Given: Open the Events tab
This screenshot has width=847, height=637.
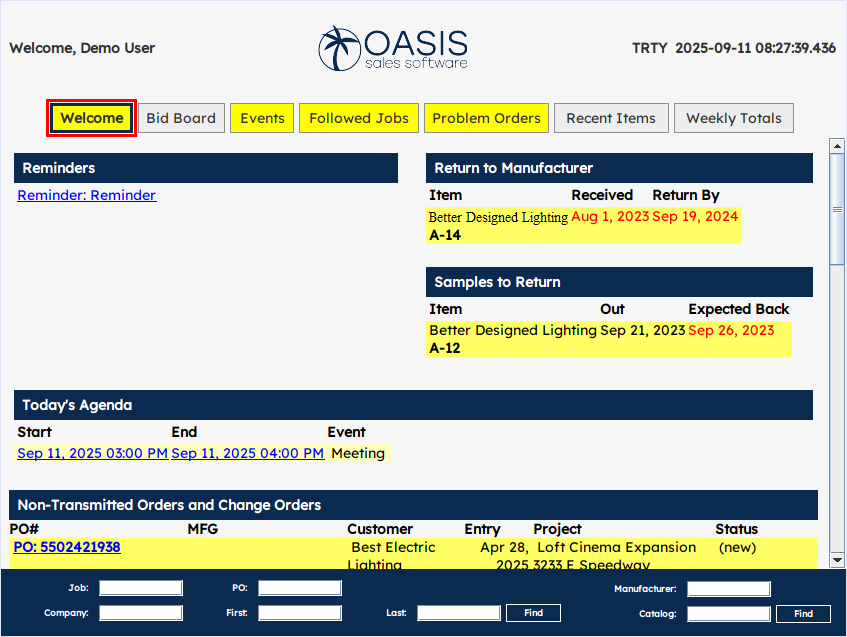Looking at the screenshot, I should coord(261,117).
